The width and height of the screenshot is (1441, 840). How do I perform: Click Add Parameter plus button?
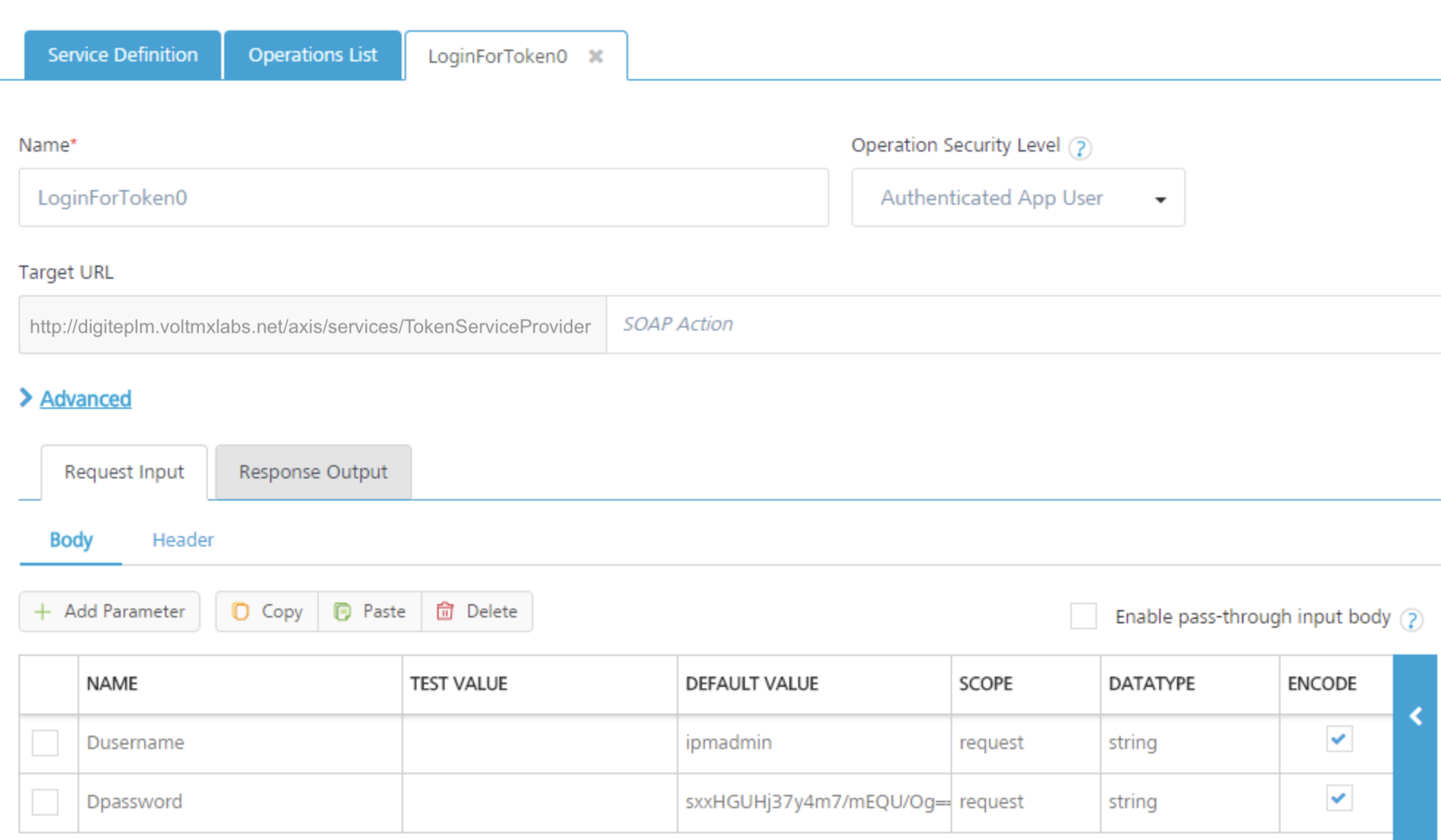[109, 612]
